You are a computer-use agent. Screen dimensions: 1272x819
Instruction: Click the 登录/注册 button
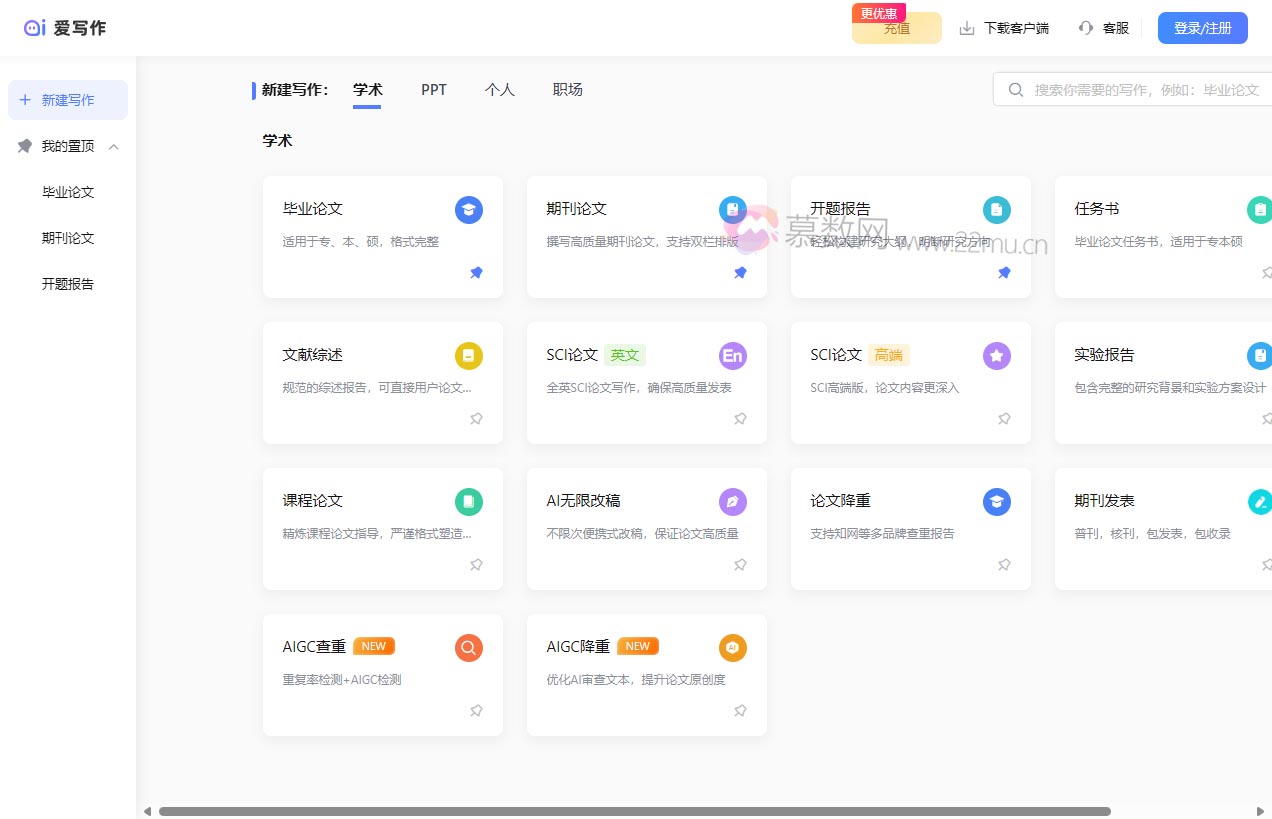(x=1202, y=28)
